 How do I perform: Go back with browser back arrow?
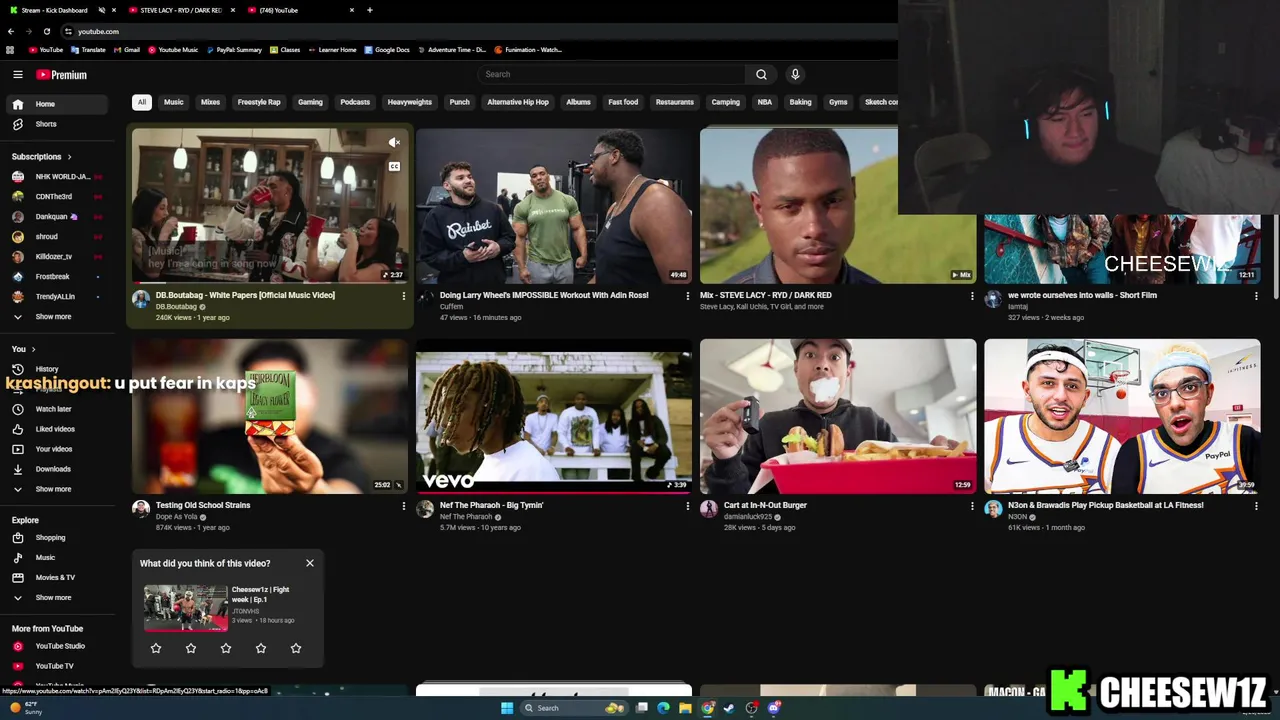tap(11, 31)
